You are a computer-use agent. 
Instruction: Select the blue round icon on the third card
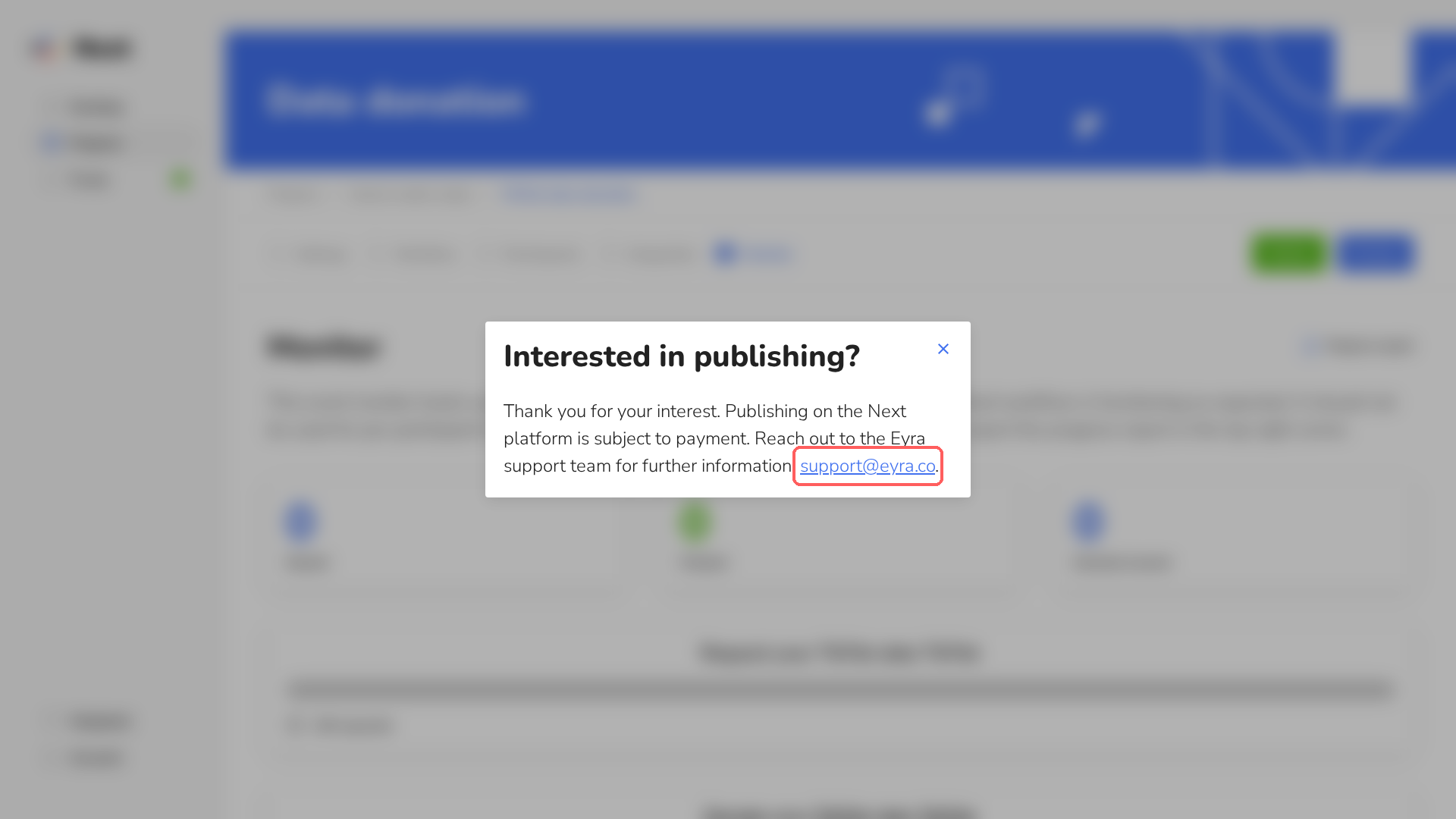[1088, 521]
